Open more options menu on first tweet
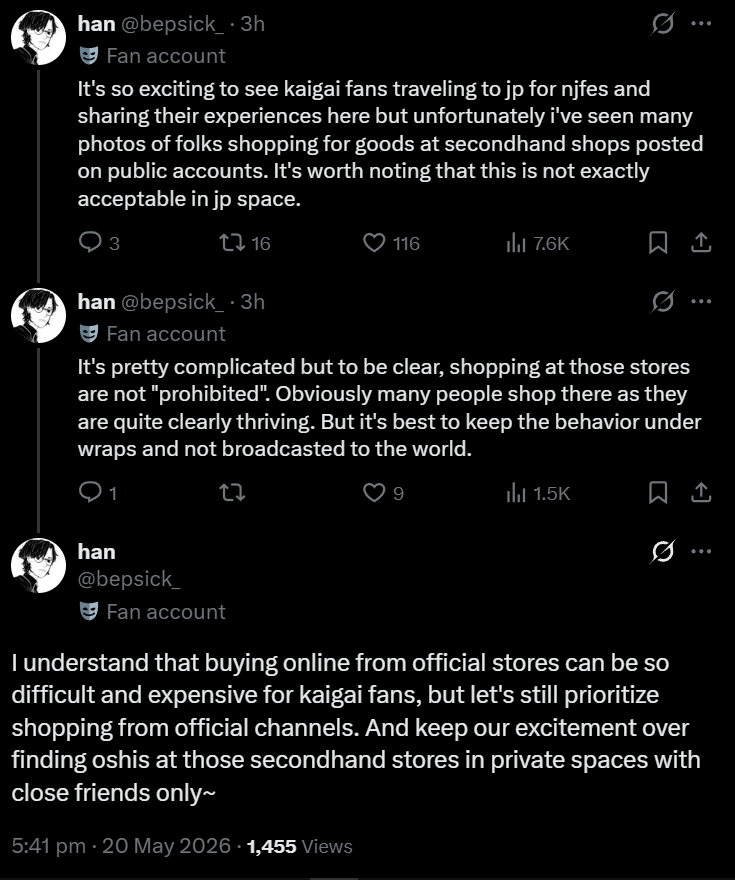This screenshot has width=735, height=880. [701, 24]
